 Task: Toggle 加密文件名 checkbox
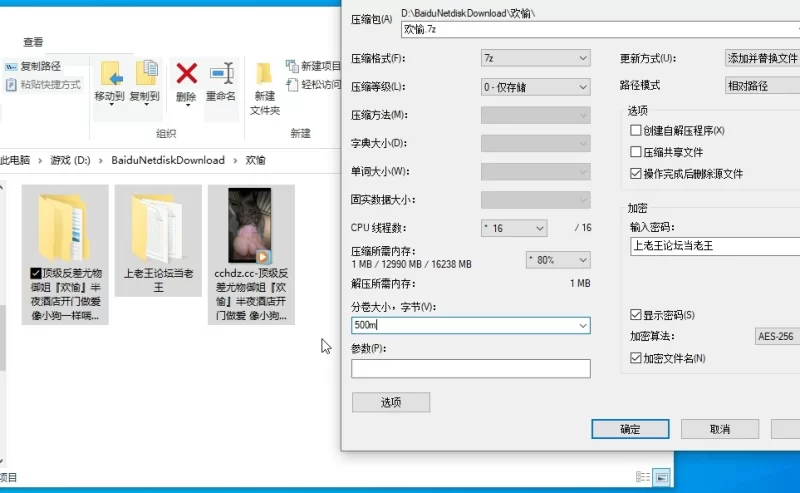point(635,358)
